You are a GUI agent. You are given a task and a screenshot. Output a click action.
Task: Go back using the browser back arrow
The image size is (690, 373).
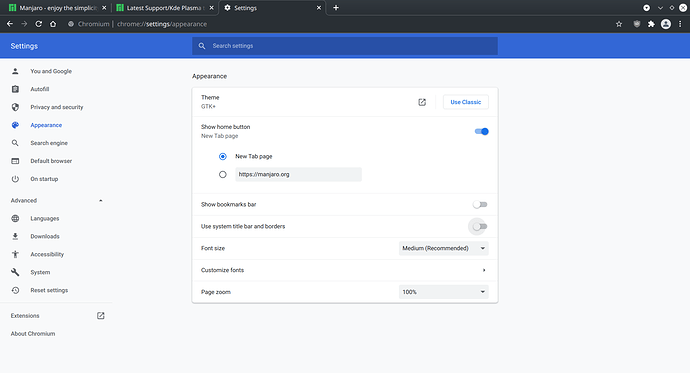(10, 24)
